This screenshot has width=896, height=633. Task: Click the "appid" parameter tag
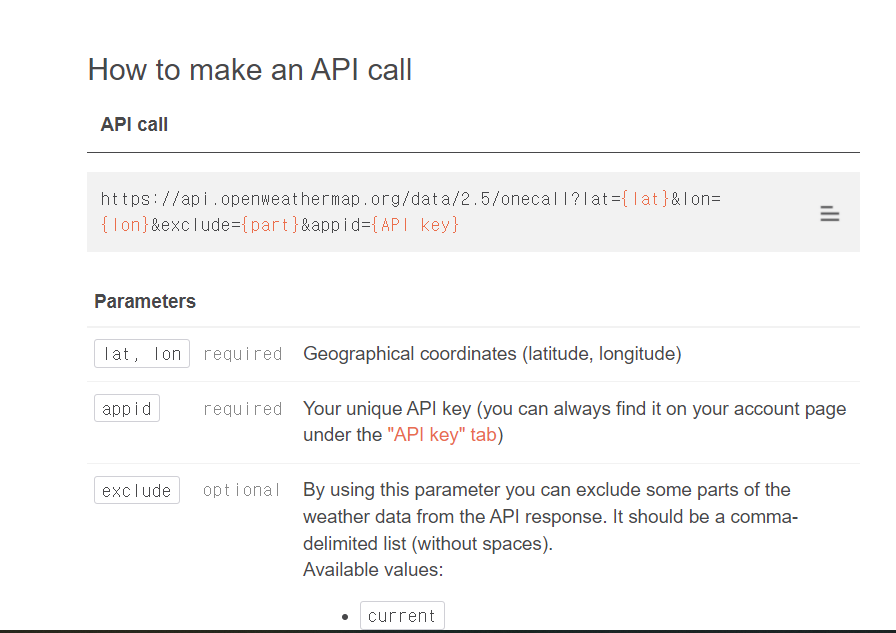pos(127,408)
